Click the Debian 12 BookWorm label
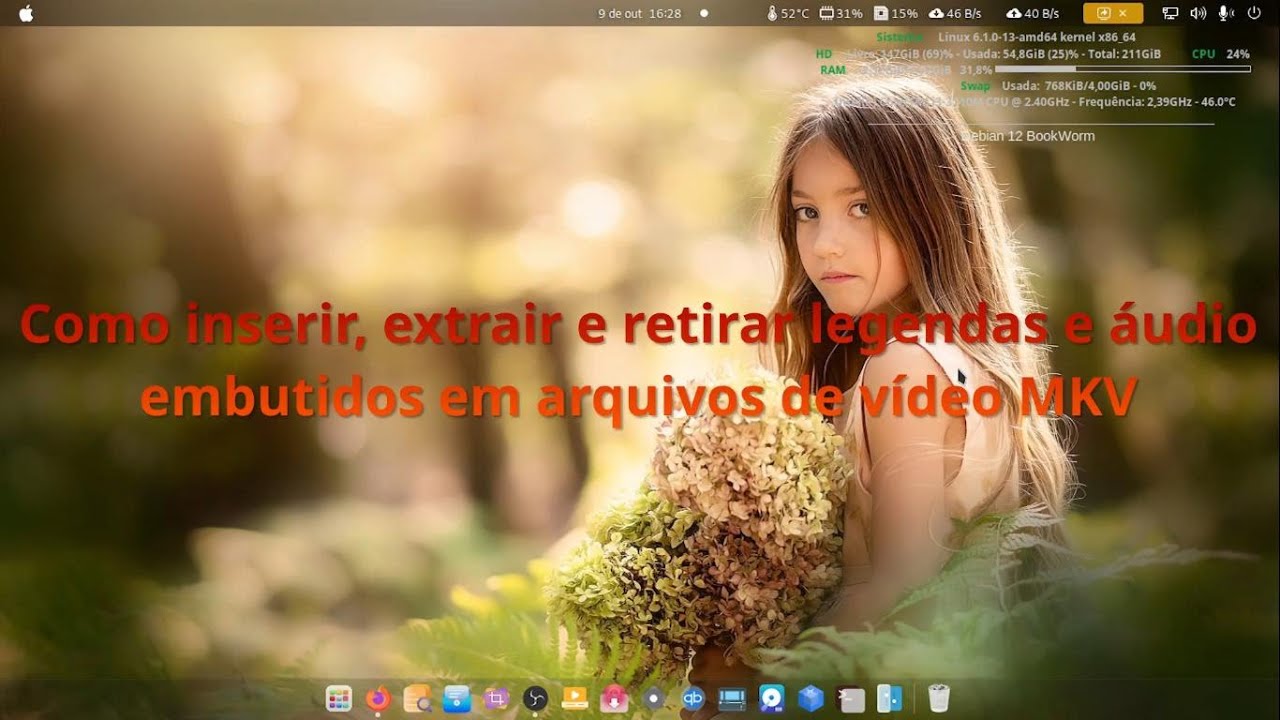The image size is (1280, 720). coord(1028,136)
